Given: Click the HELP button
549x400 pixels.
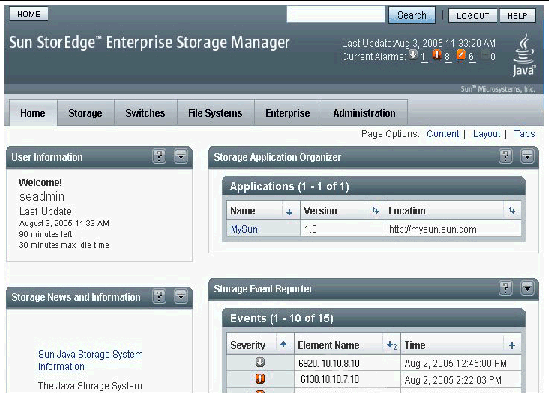Looking at the screenshot, I should click(517, 16).
